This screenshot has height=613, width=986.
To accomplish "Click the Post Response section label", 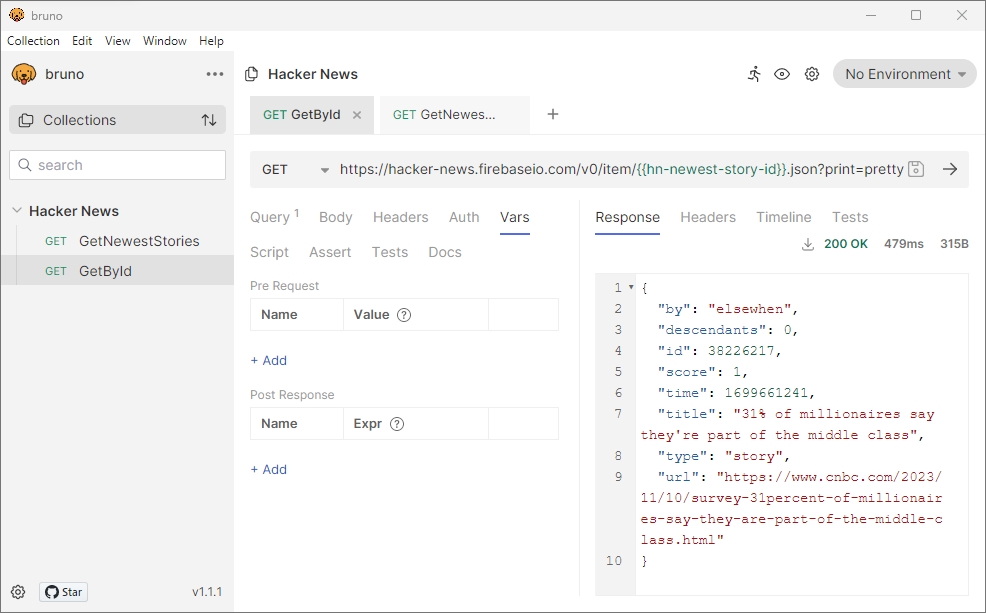I will point(292,395).
